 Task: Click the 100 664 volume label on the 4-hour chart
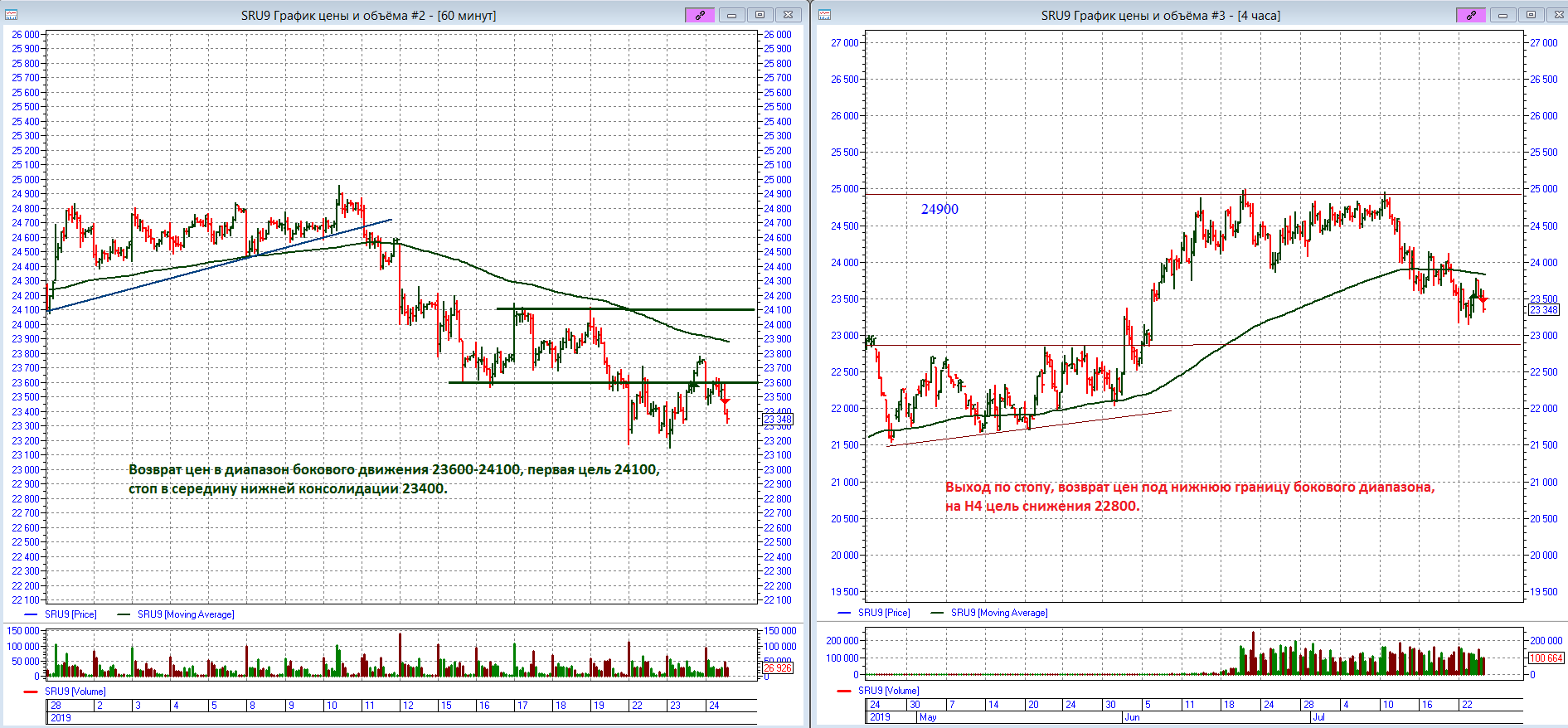(1546, 658)
